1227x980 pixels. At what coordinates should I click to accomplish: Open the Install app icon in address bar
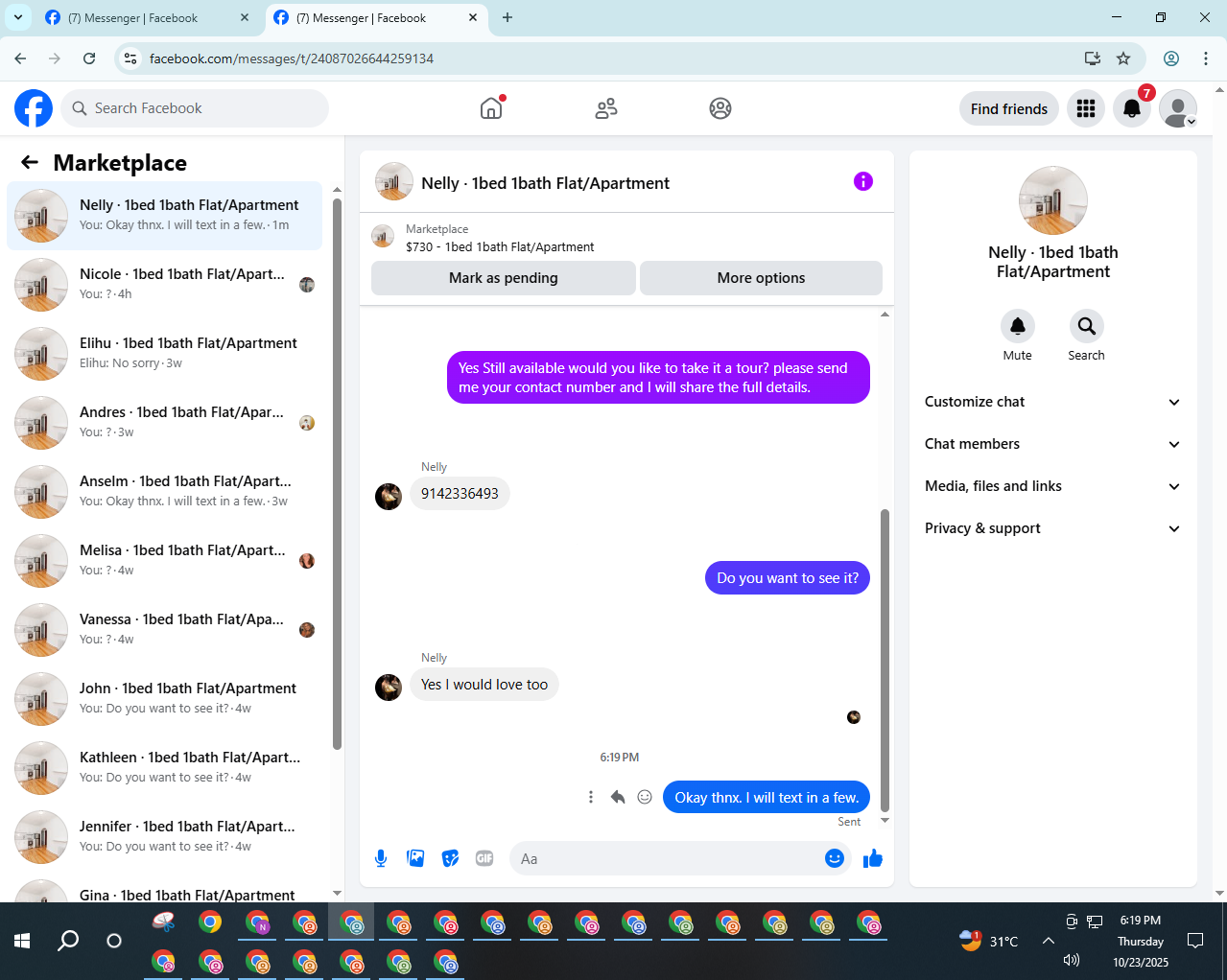(x=1093, y=58)
